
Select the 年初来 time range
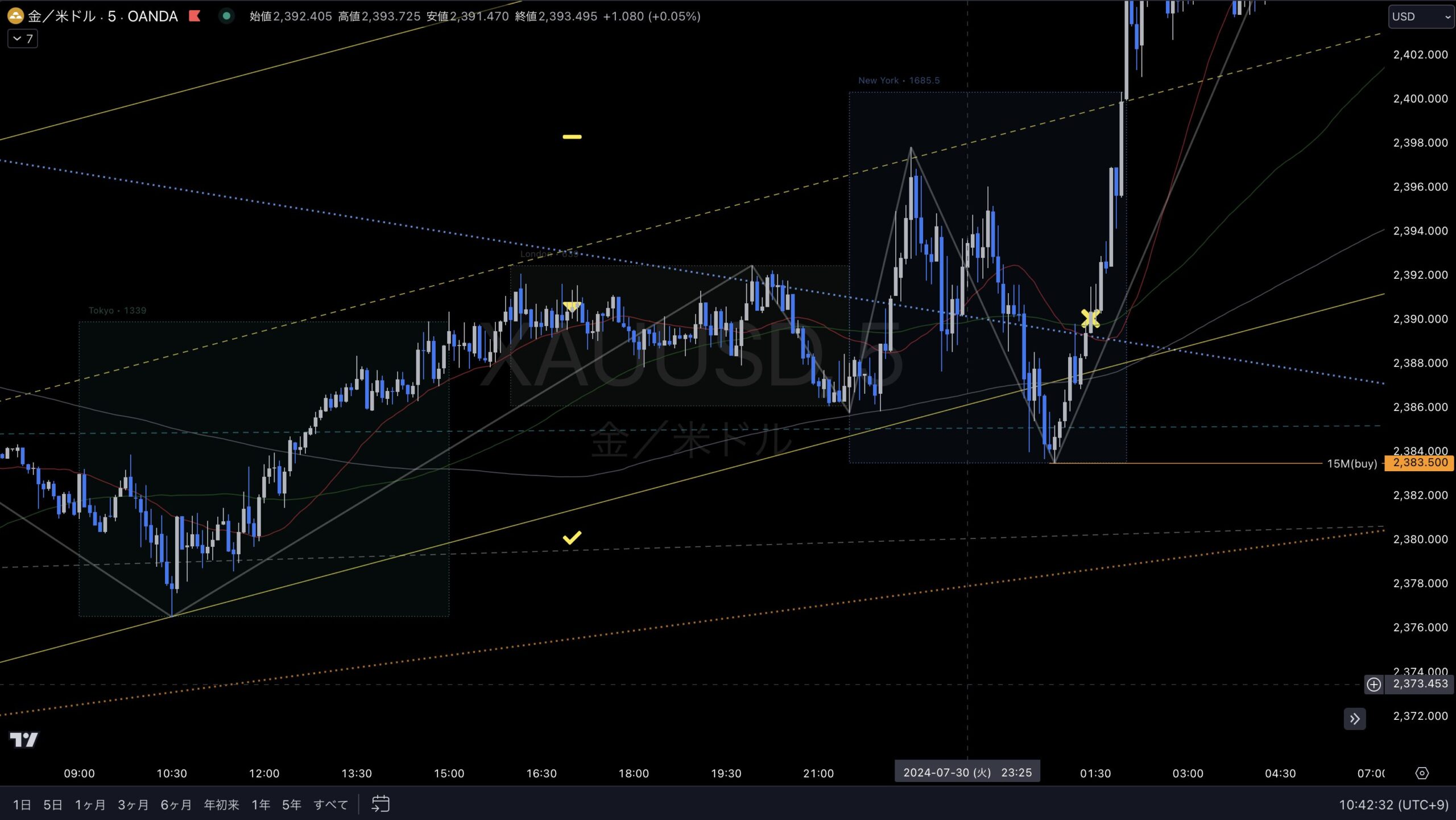click(221, 805)
